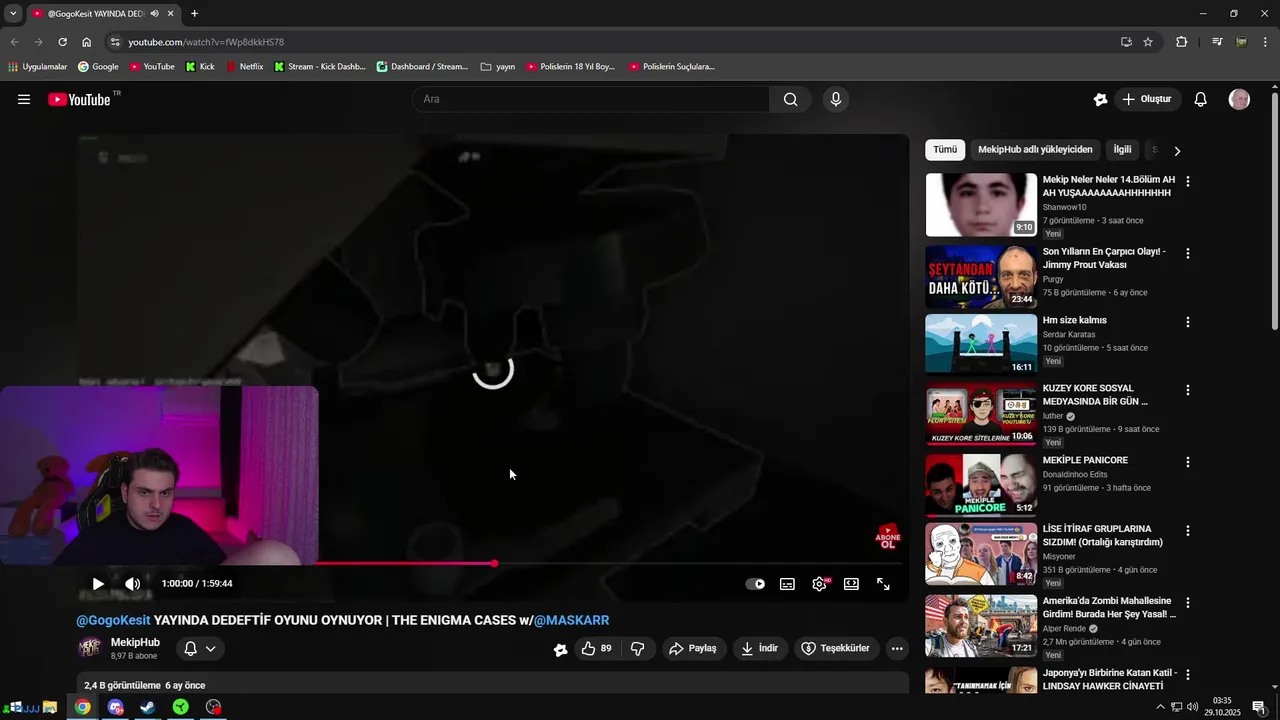Image resolution: width=1280 pixels, height=720 pixels.
Task: Open options for the Mekip Neler Neler 14.Bölüm video
Action: [x=1188, y=182]
